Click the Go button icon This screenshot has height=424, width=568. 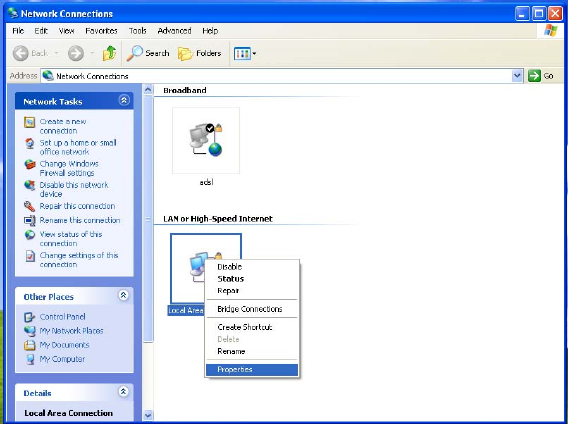[x=534, y=76]
